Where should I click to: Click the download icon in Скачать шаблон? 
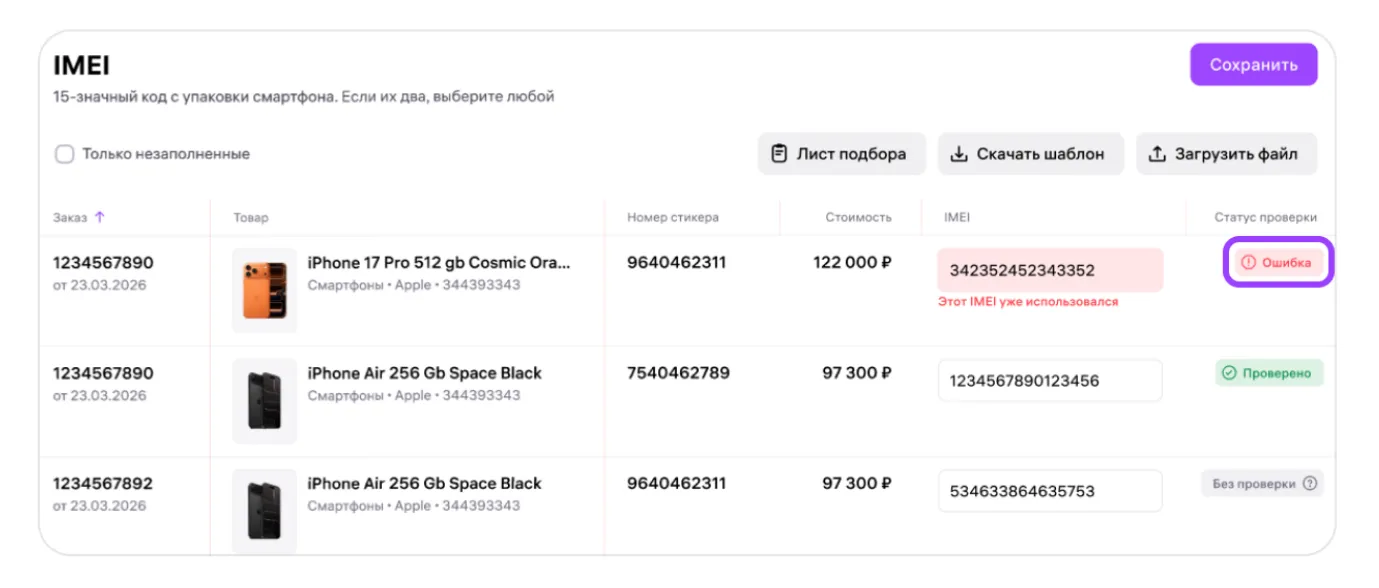959,154
